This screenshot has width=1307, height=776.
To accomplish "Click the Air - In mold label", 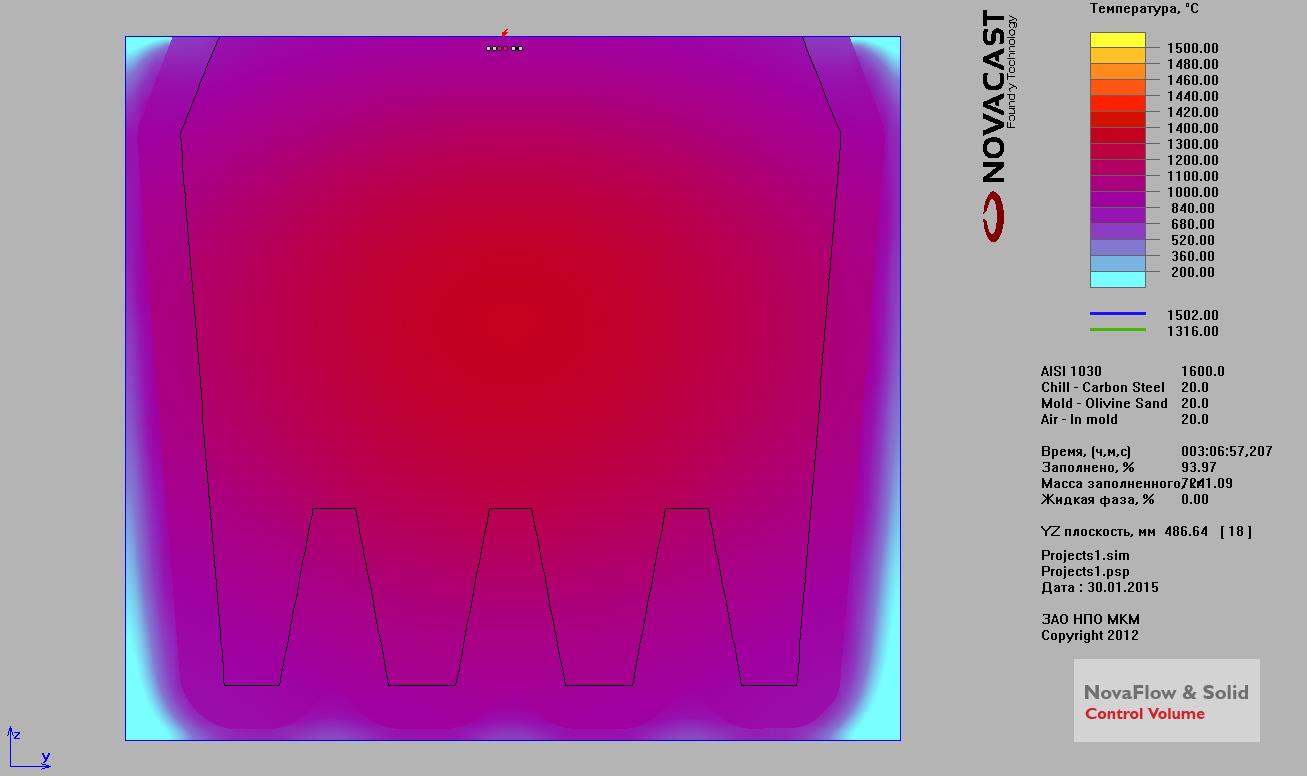I will click(1079, 419).
